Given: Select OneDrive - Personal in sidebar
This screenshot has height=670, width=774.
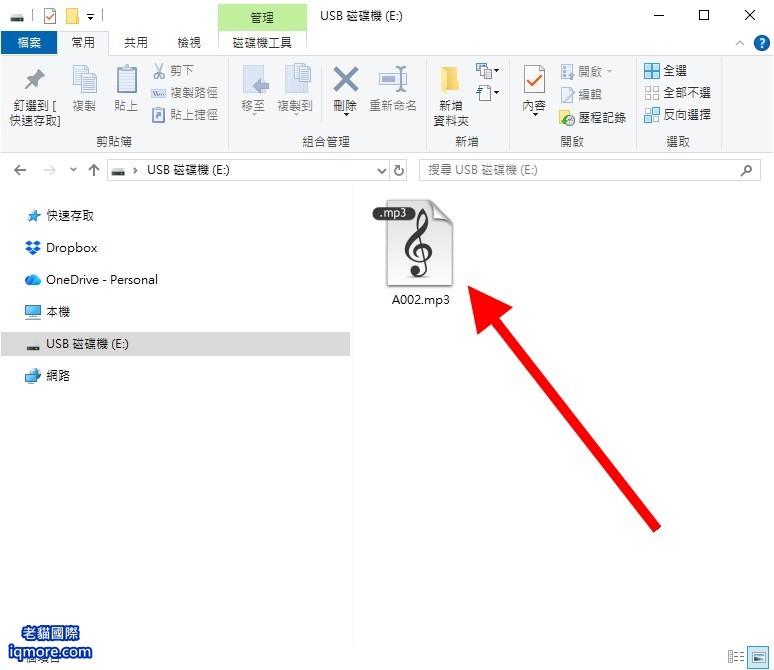Looking at the screenshot, I should (x=91, y=280).
